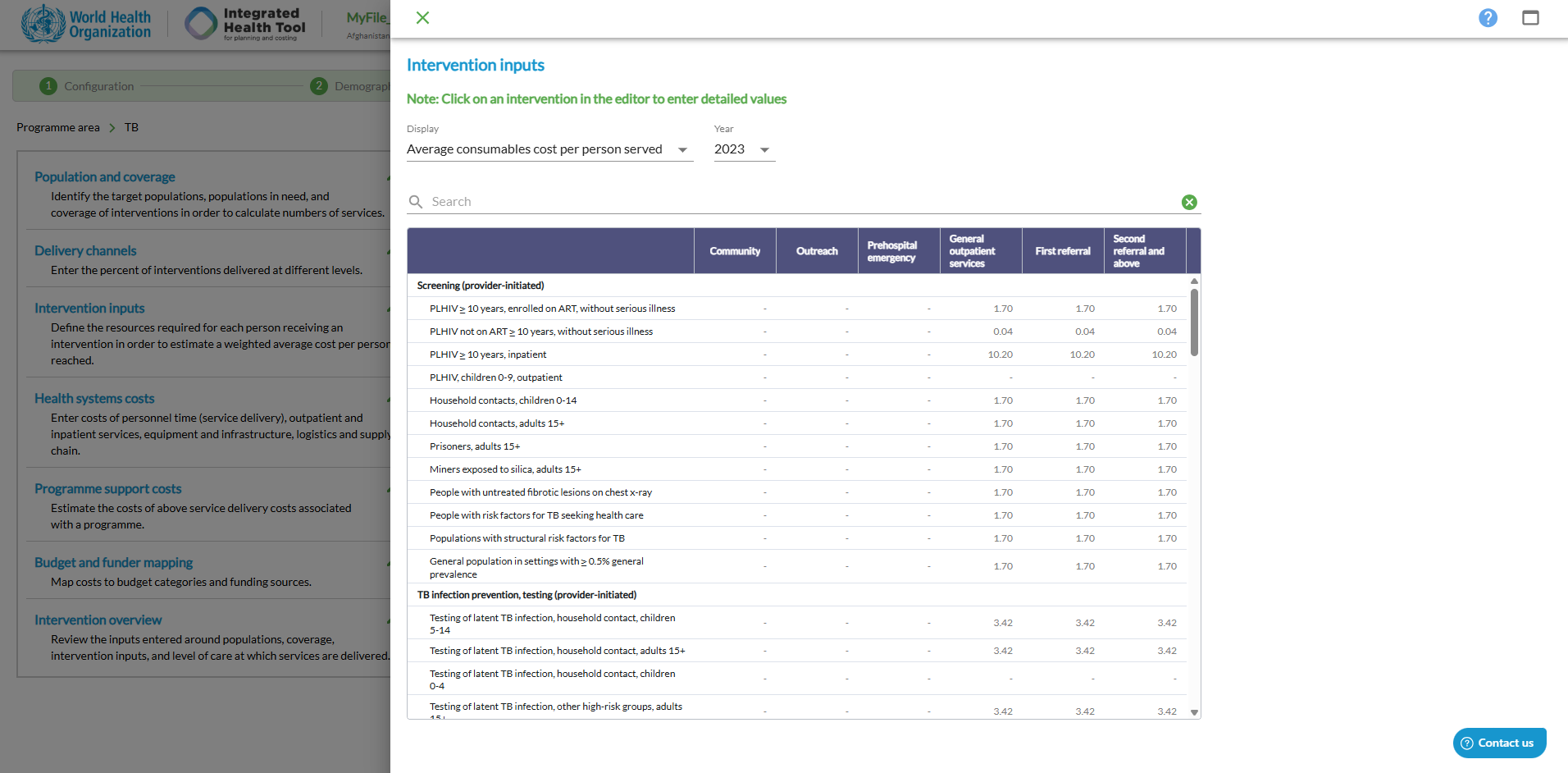1568x773 pixels.
Task: Select the Prisoners, adults 15+ intervention row
Action: point(475,446)
